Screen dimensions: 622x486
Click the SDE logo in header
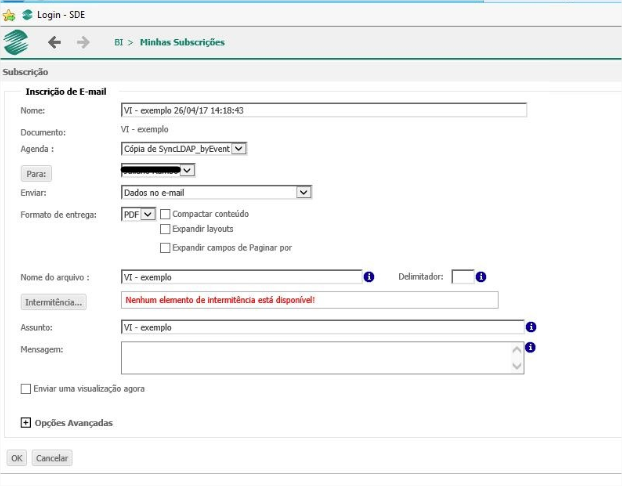tap(16, 42)
